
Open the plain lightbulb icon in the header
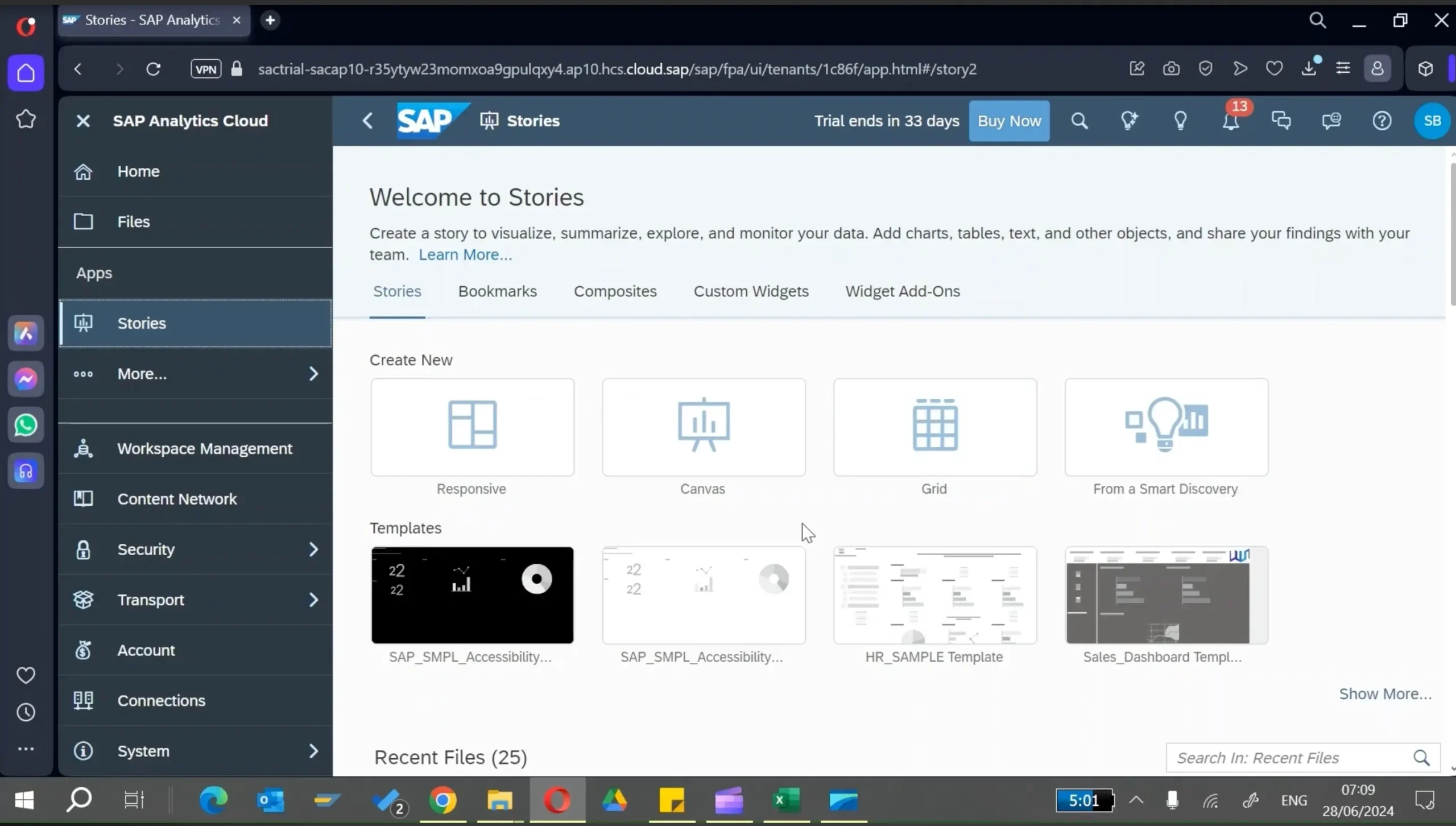click(x=1180, y=121)
